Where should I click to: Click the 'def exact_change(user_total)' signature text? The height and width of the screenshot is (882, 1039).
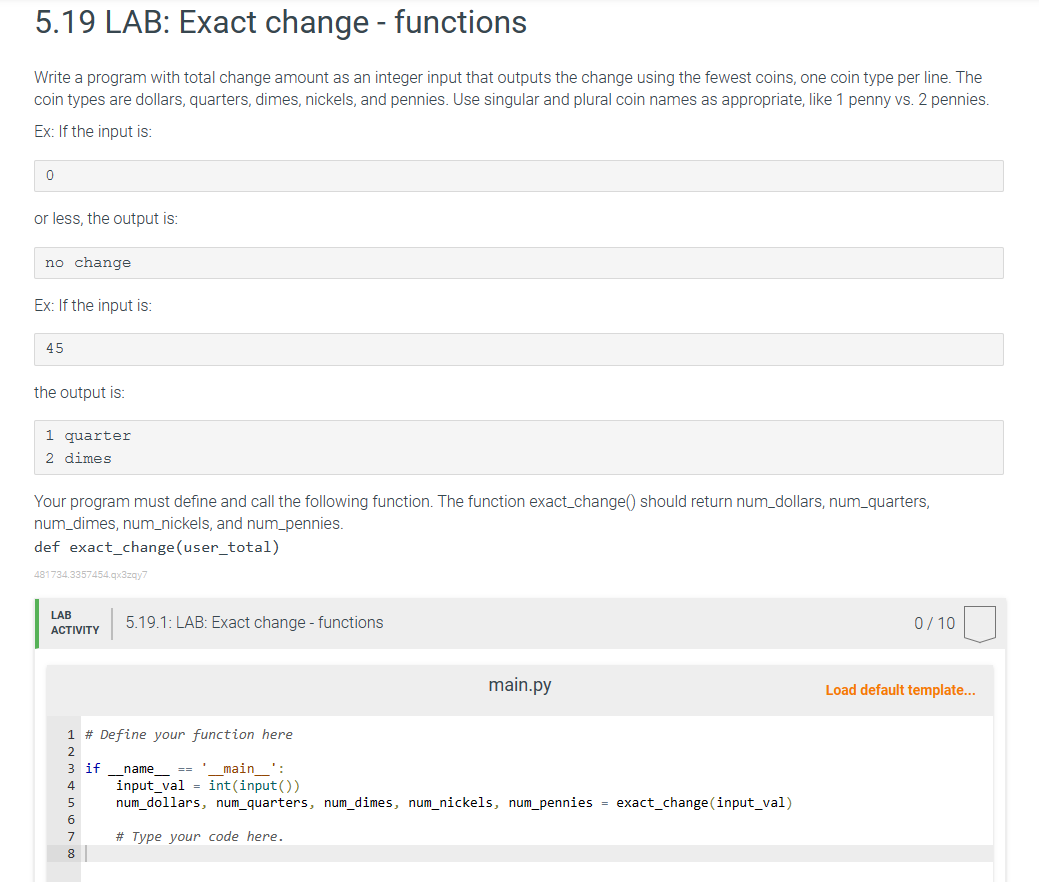156,547
